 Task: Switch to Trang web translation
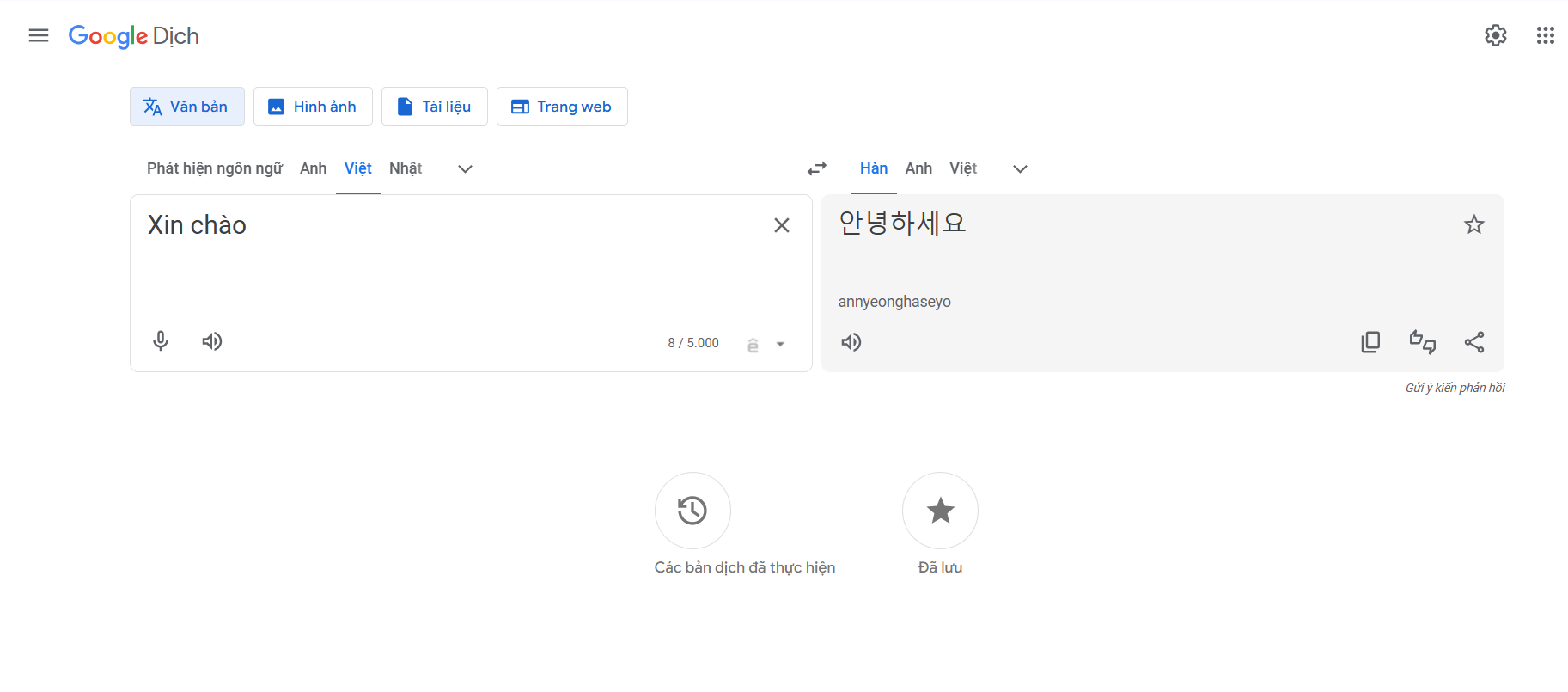[x=562, y=107]
